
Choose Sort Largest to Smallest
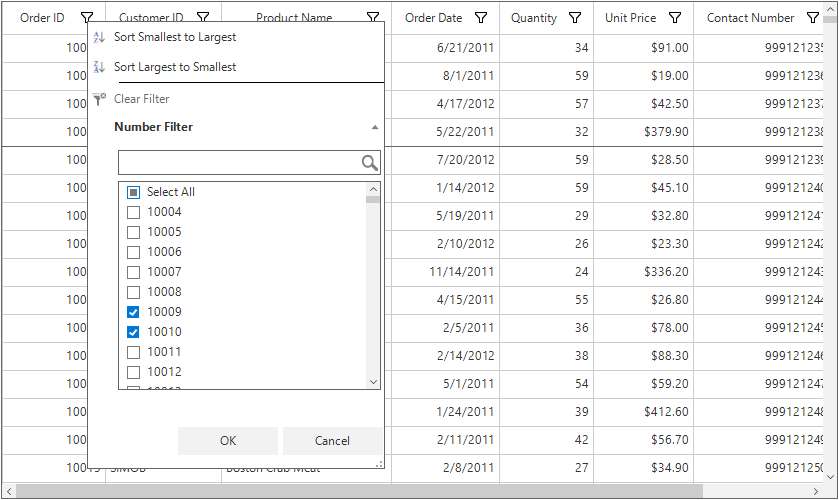tap(174, 67)
